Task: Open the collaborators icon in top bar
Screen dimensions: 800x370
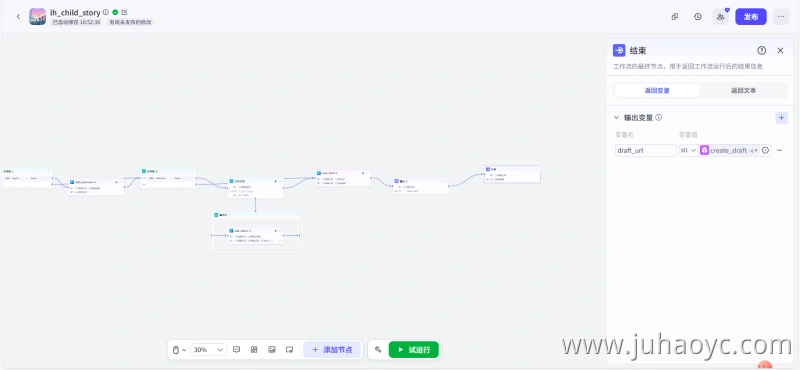Action: [x=720, y=17]
